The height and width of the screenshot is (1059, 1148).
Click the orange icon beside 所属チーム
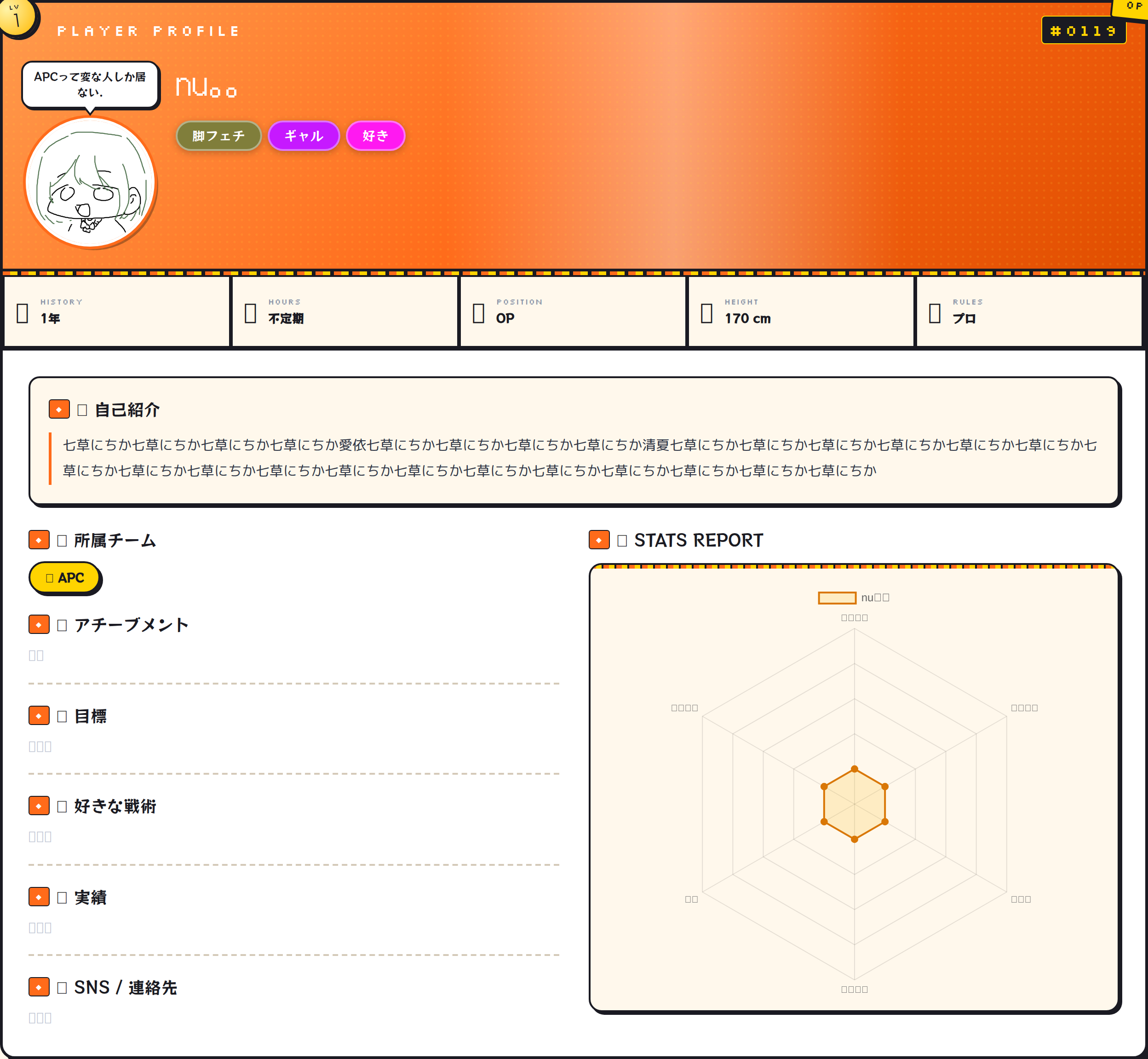coord(39,540)
